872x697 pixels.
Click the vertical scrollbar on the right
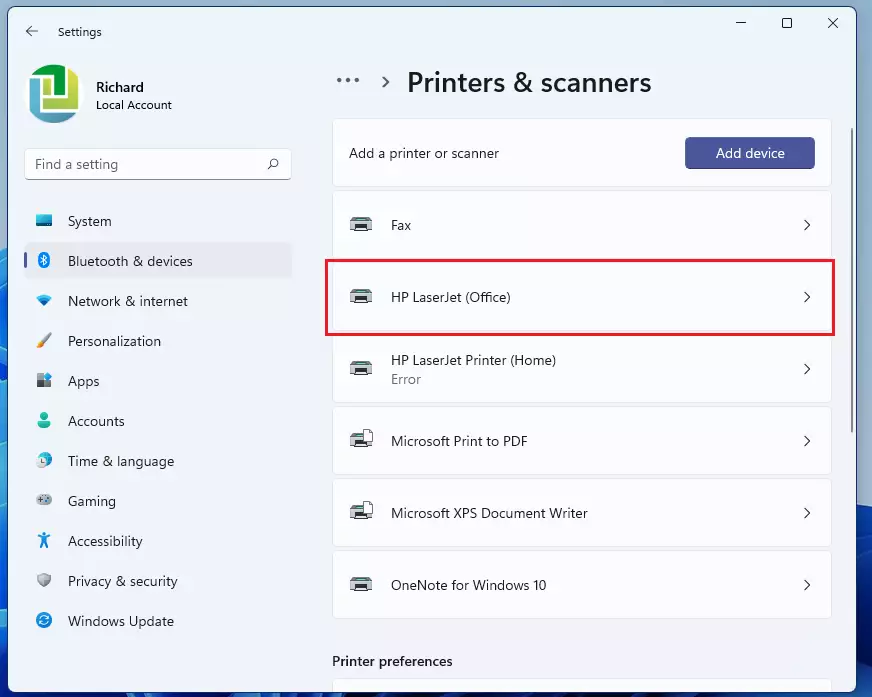pyautogui.click(x=852, y=280)
